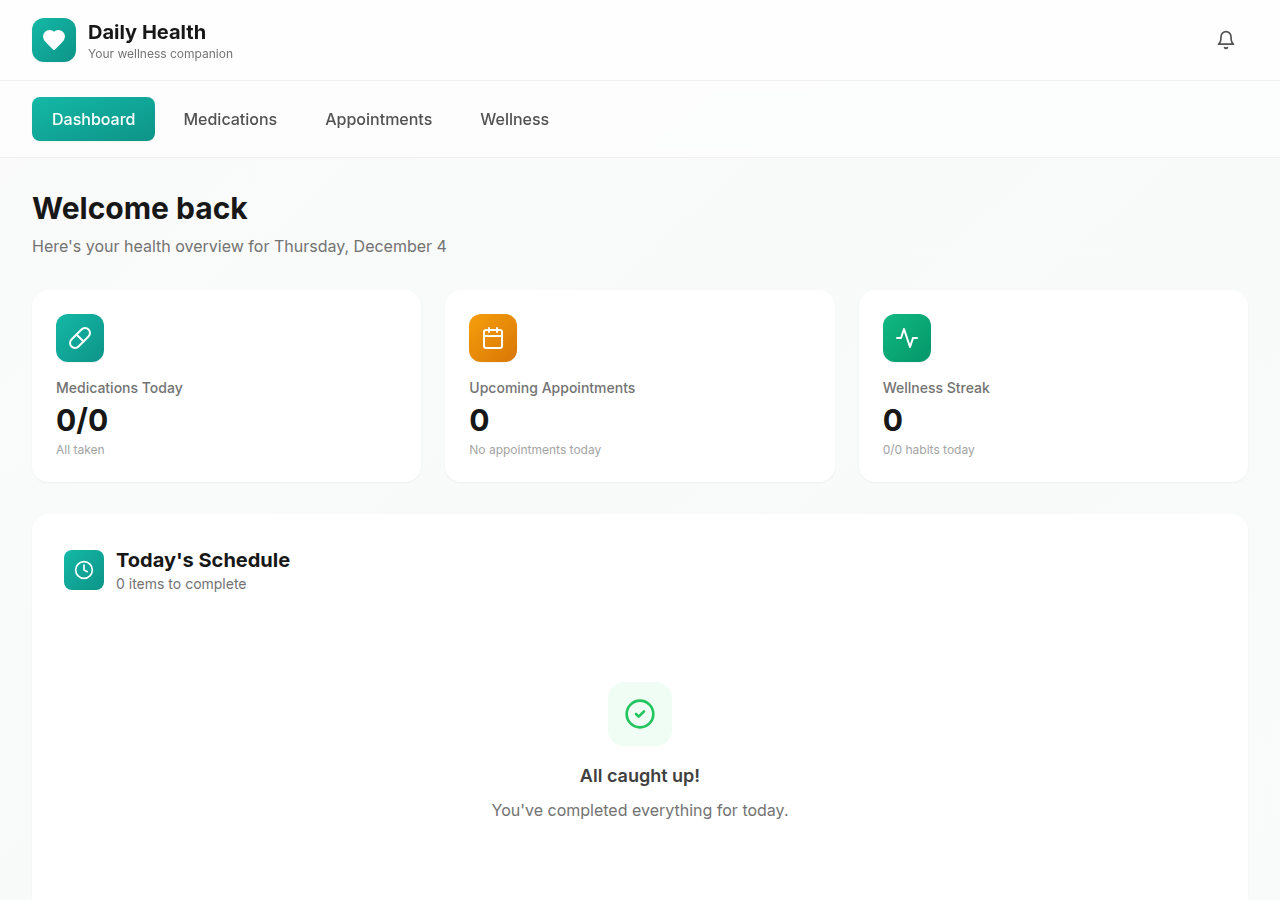Open notifications via the bell icon
This screenshot has width=1280, height=900.
(x=1225, y=40)
